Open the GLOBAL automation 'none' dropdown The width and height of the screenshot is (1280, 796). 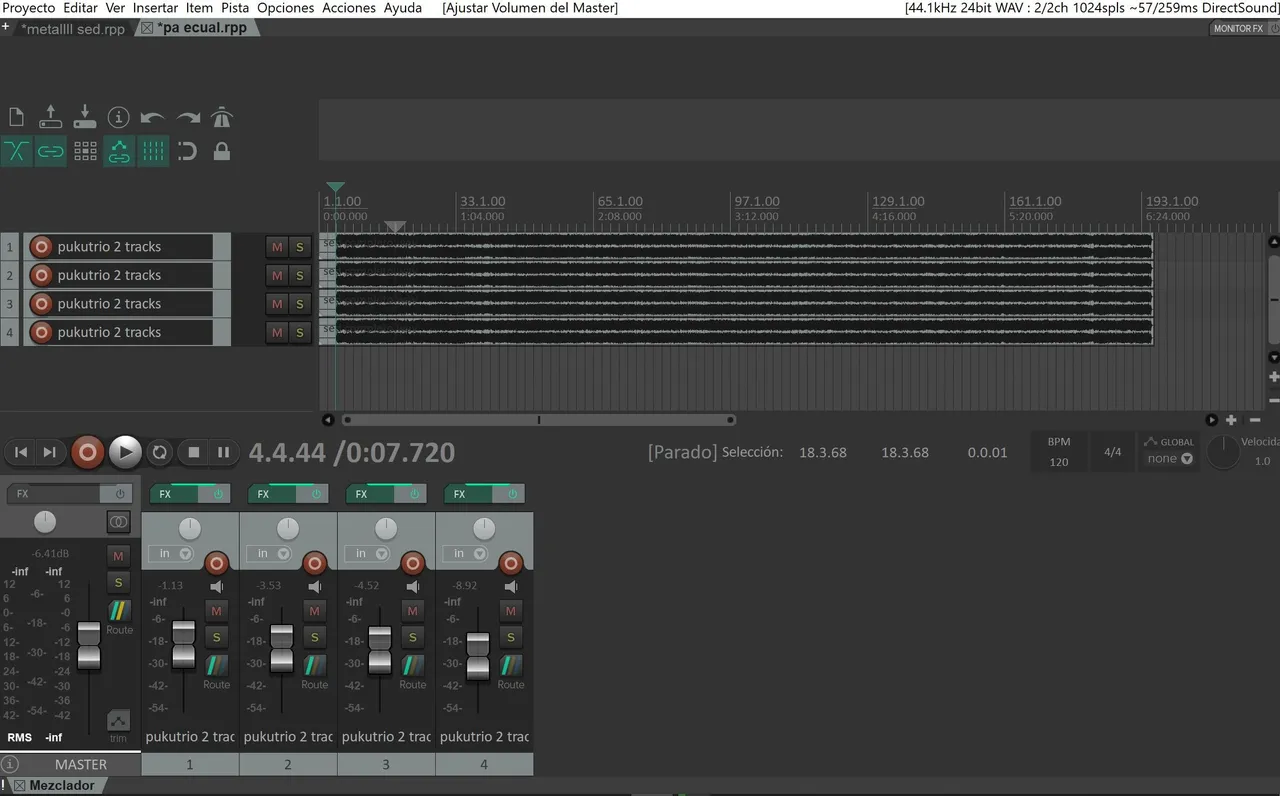pyautogui.click(x=1170, y=459)
